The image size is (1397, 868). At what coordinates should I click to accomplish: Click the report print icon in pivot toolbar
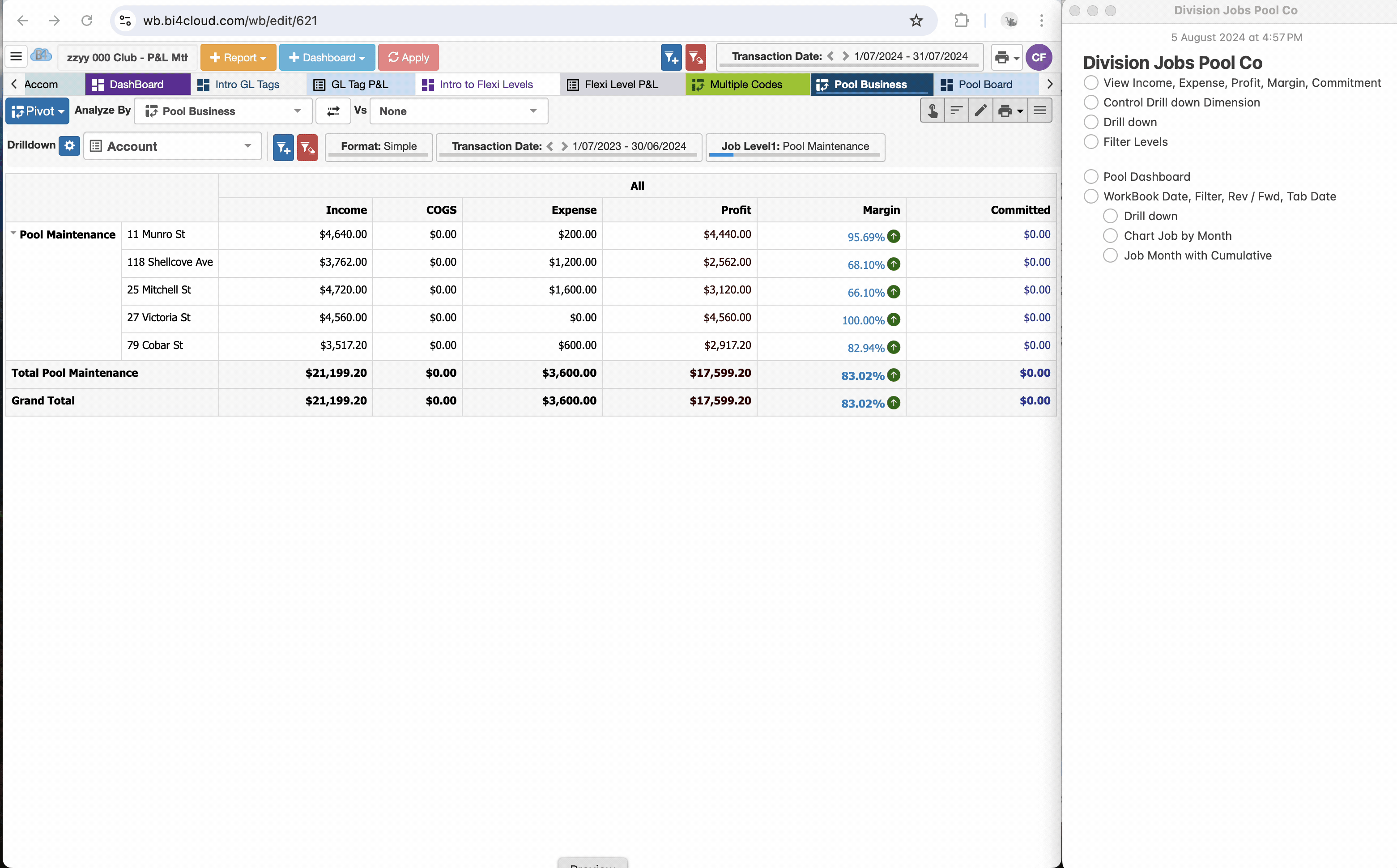(x=1009, y=110)
